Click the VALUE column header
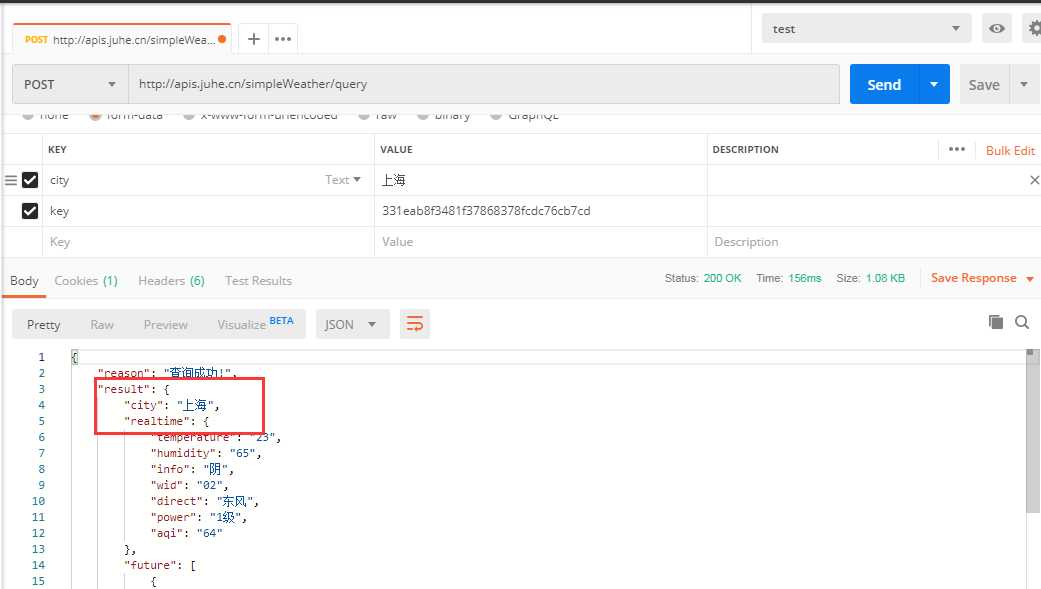 (x=396, y=149)
